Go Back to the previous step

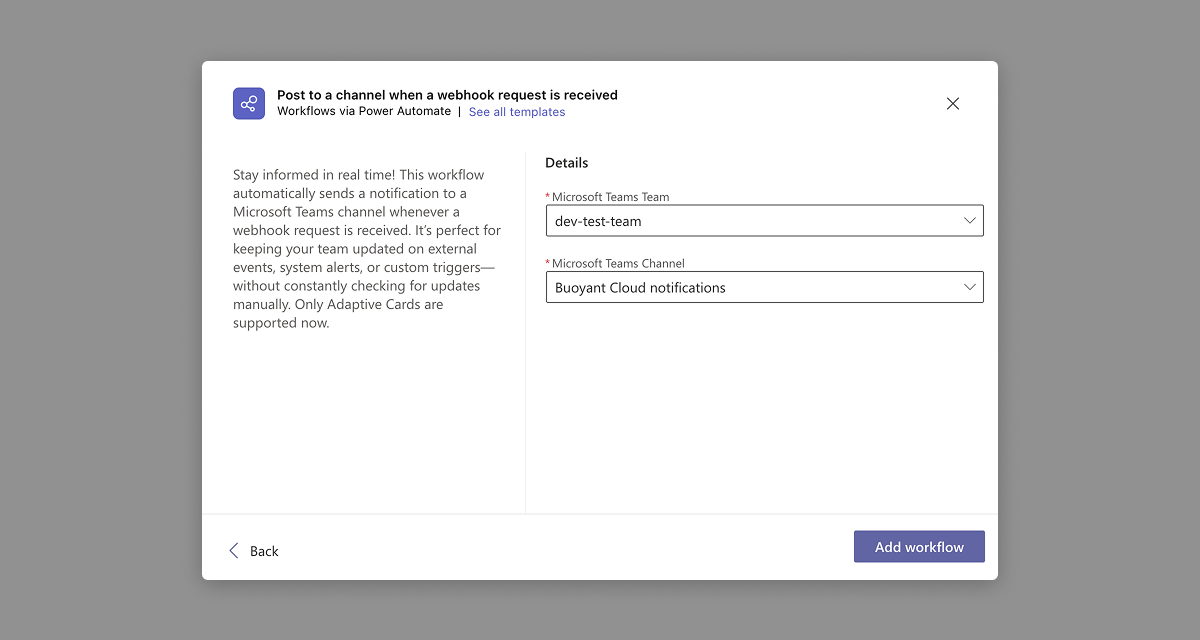[x=254, y=551]
